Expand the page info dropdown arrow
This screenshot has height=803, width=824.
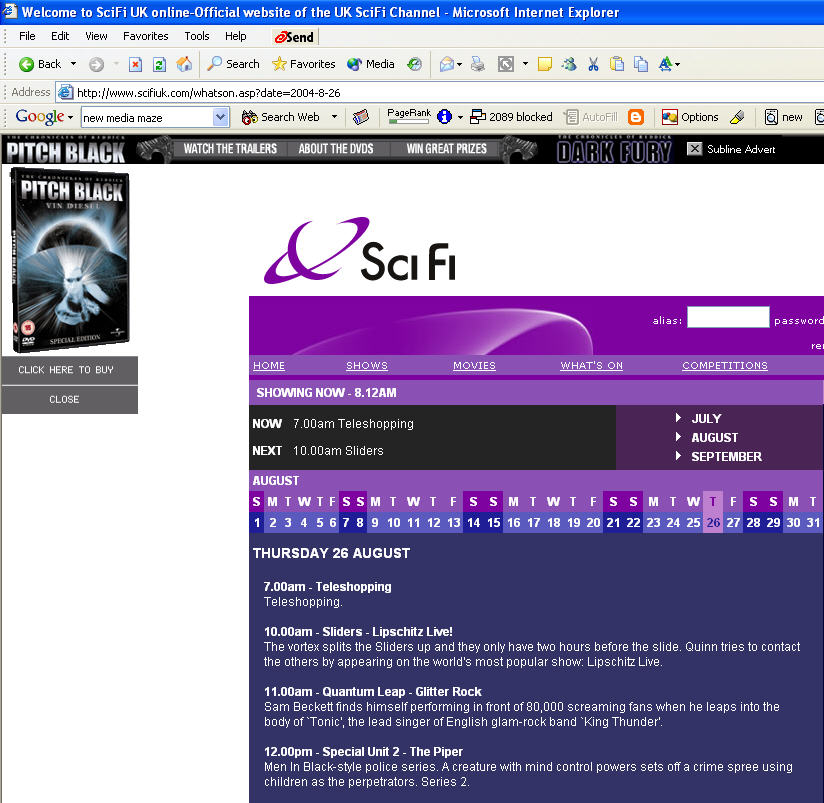460,117
